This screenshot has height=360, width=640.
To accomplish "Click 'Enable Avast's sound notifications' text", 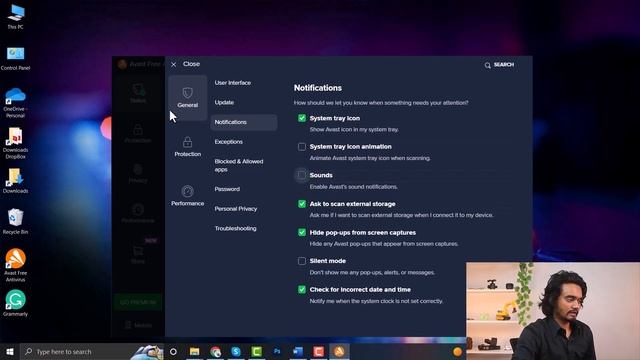I will [353, 187].
